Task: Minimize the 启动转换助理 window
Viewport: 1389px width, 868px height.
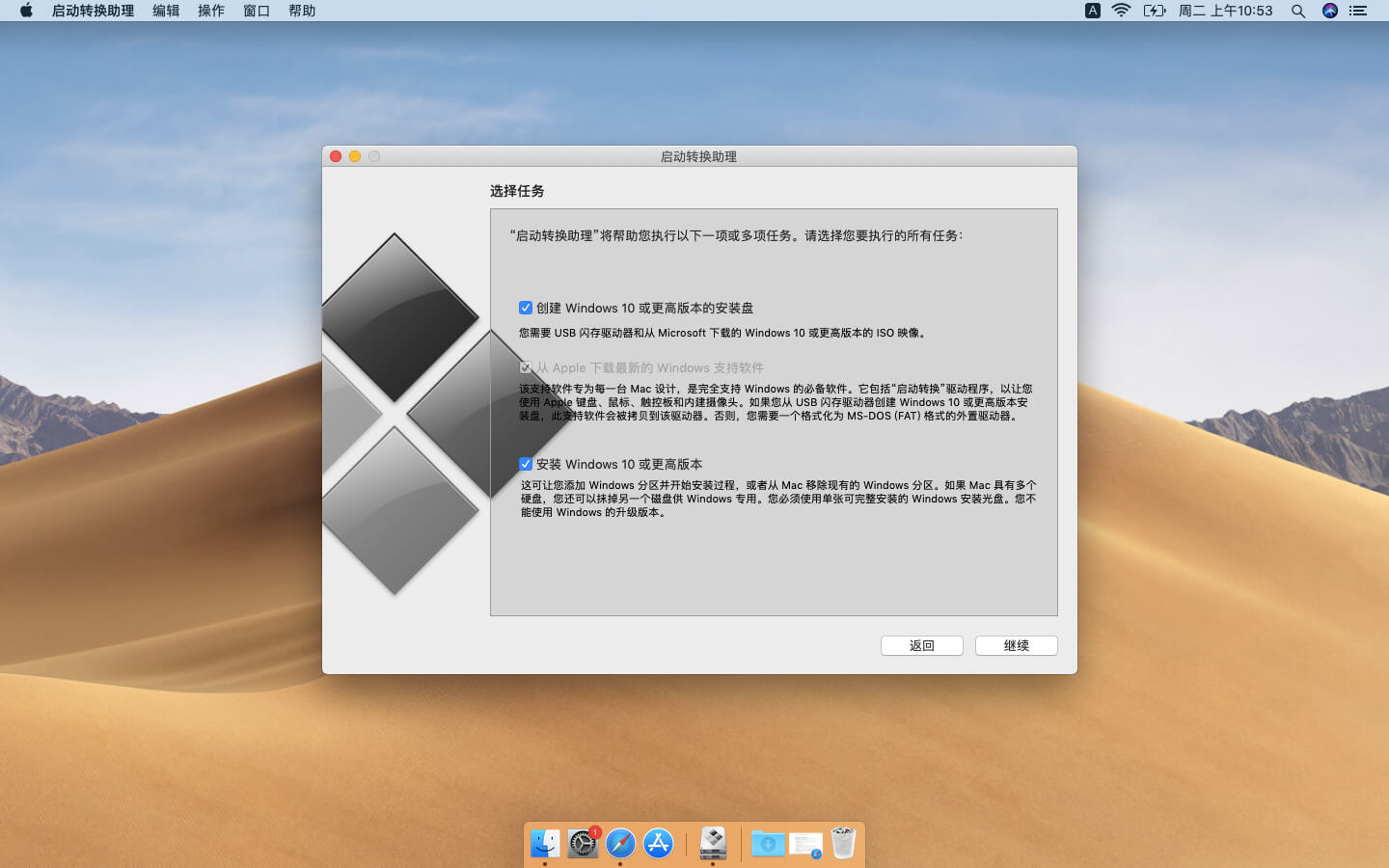Action: [x=355, y=156]
